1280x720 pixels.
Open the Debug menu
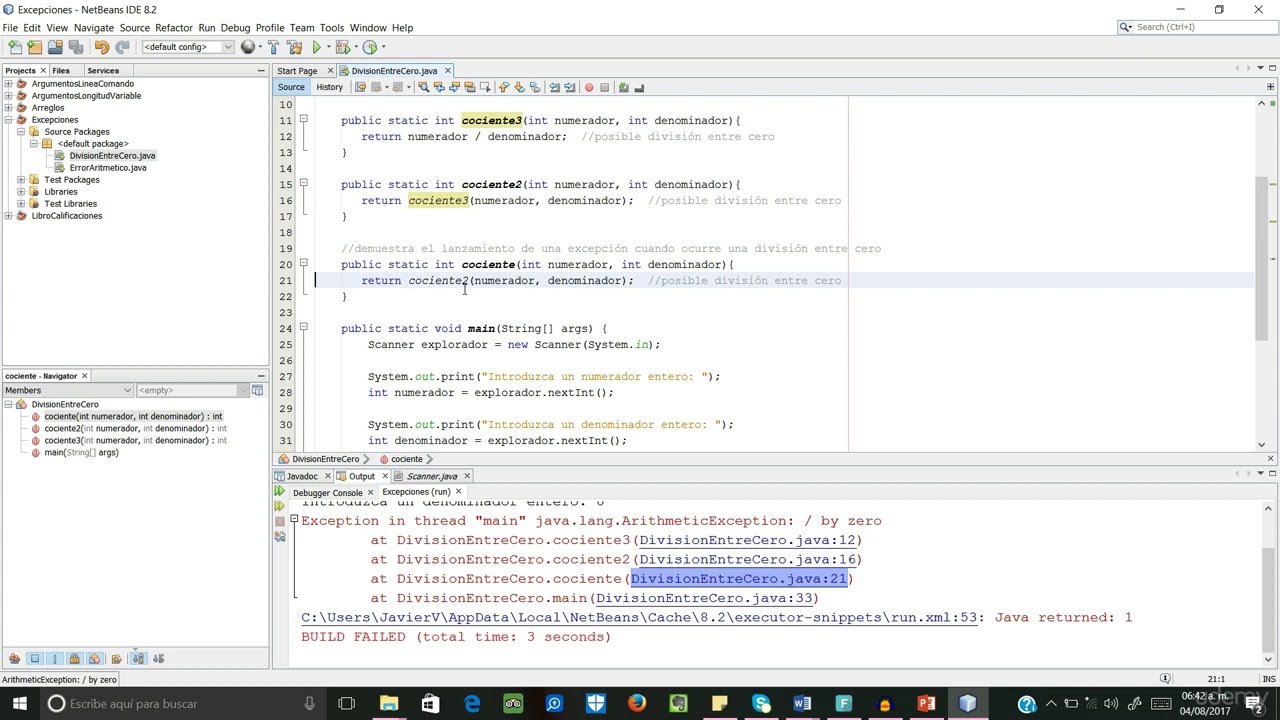click(x=235, y=27)
